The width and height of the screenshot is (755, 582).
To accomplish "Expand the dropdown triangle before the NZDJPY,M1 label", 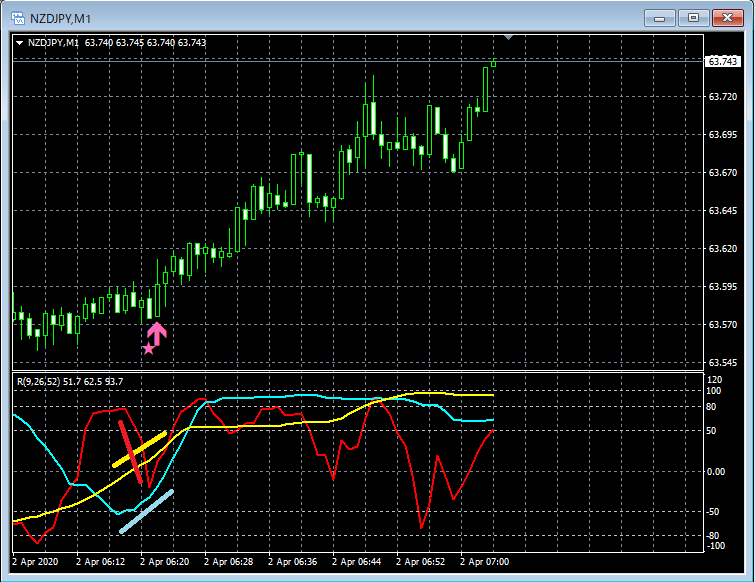I will [x=20, y=43].
